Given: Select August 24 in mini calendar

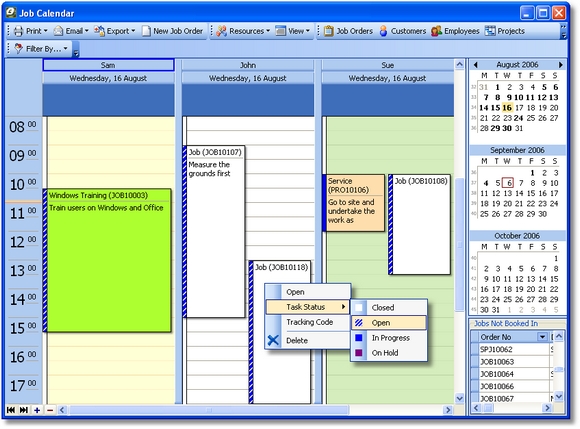Looking at the screenshot, I should click(x=519, y=118).
